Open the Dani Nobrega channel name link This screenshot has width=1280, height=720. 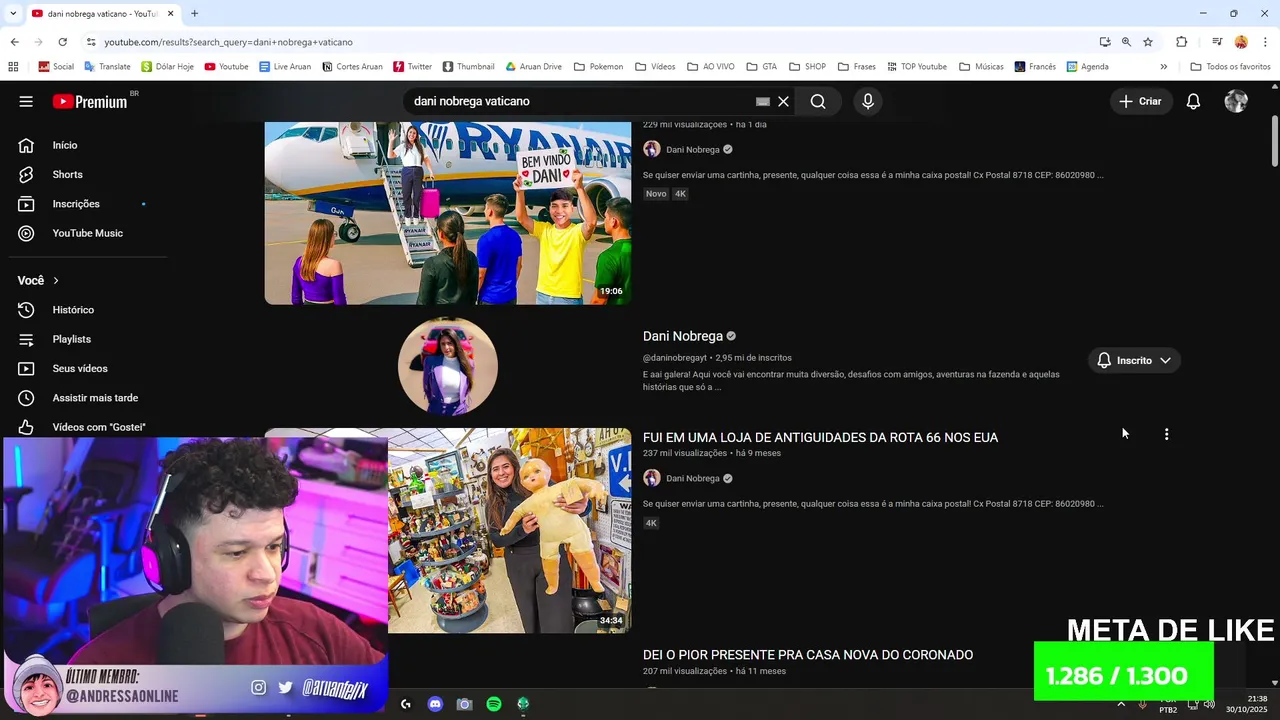pos(683,336)
